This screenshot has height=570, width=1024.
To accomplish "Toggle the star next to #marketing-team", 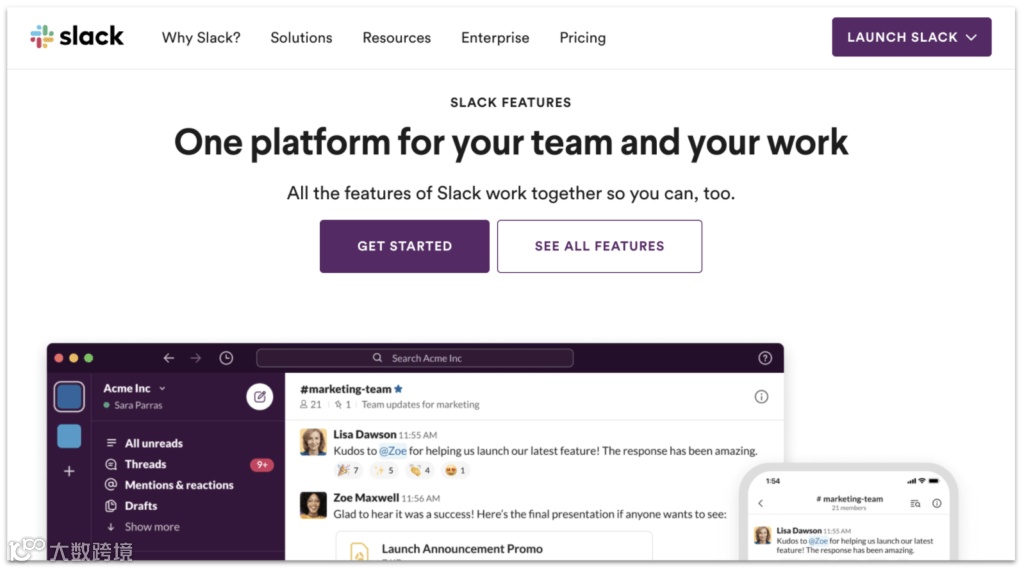I will click(398, 388).
